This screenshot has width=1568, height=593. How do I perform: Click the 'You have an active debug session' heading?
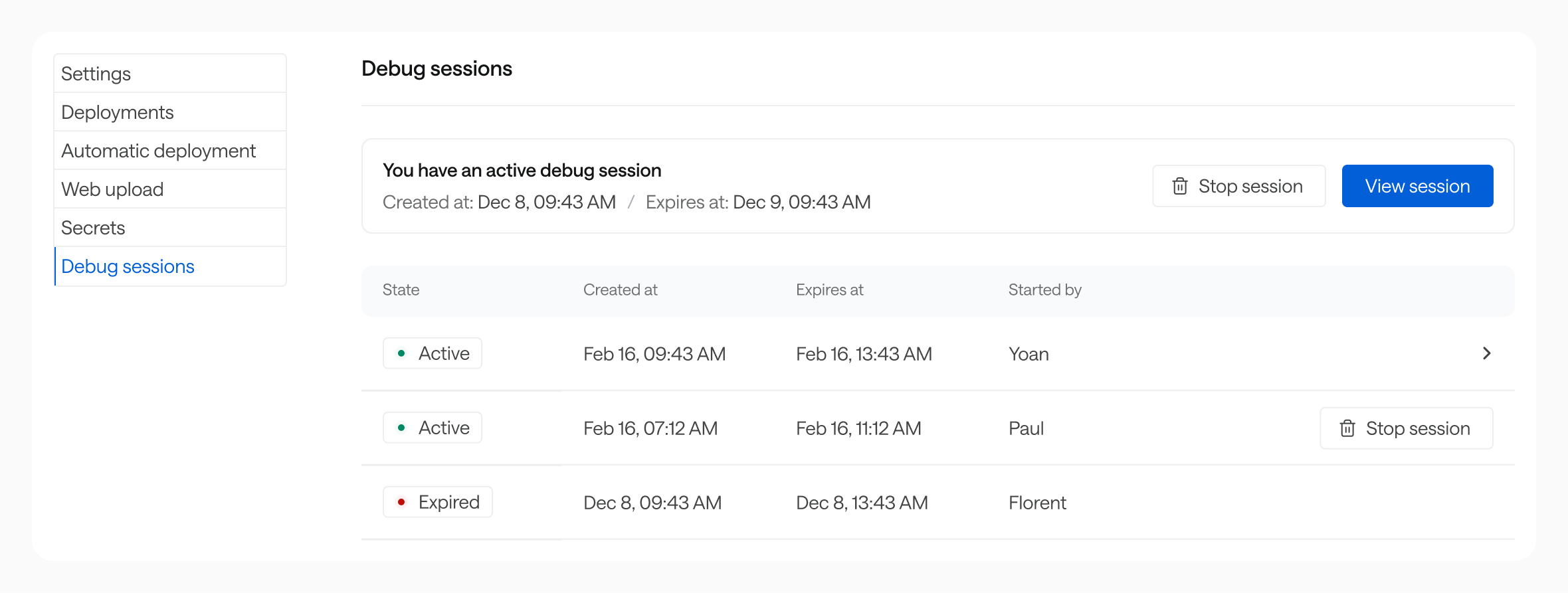[522, 171]
